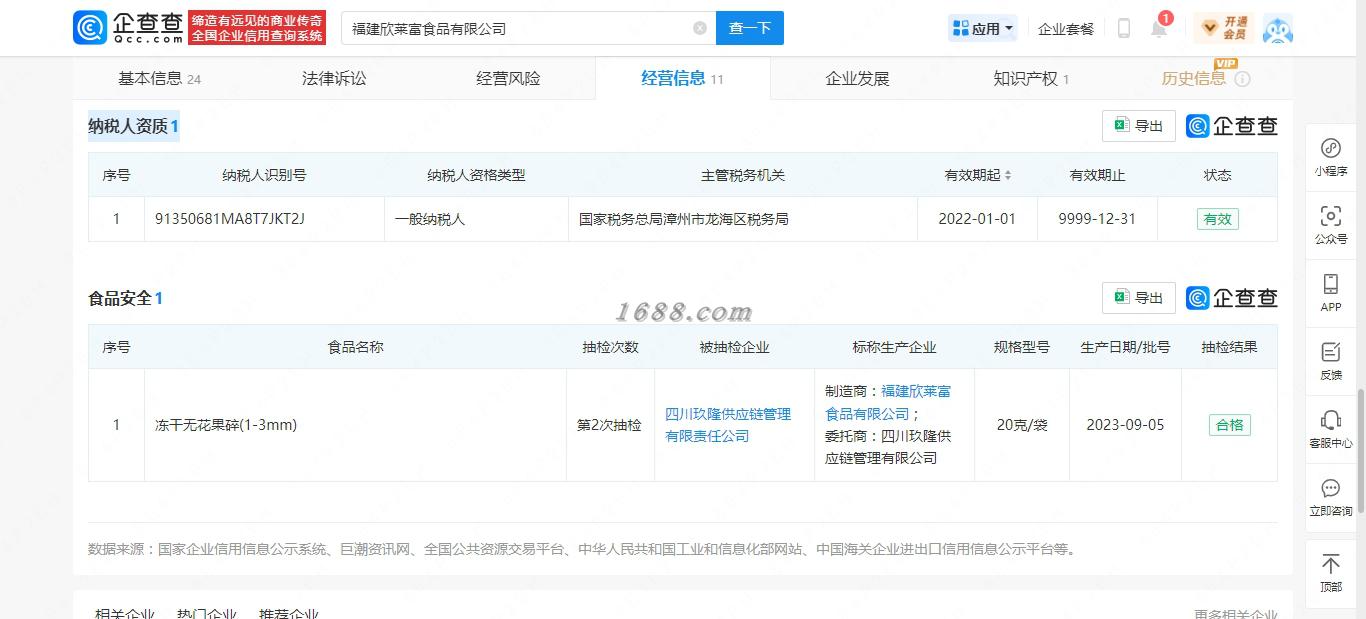The height and width of the screenshot is (619, 1366).
Task: Click 冻干无花果碎(1-3mm) food name
Action: point(226,425)
